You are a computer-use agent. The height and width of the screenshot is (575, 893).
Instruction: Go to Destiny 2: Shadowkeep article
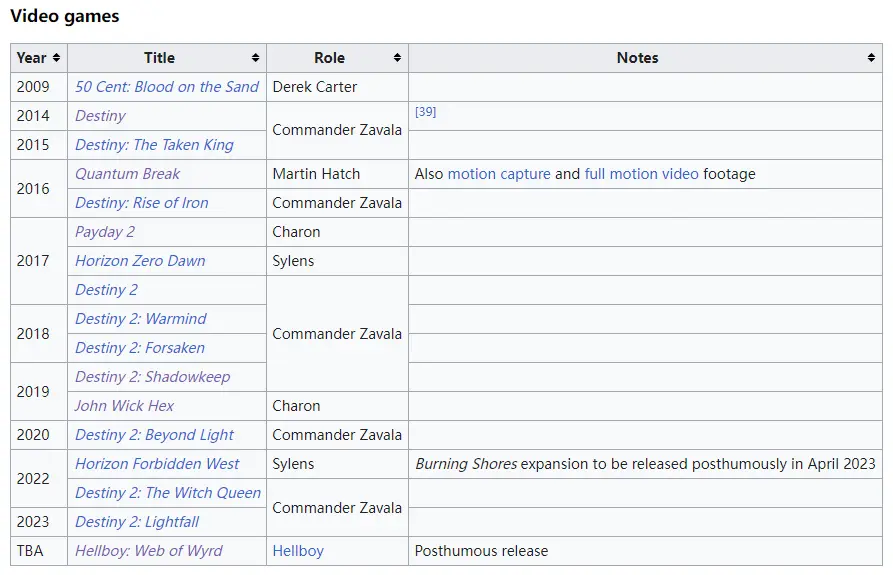[x=152, y=377]
